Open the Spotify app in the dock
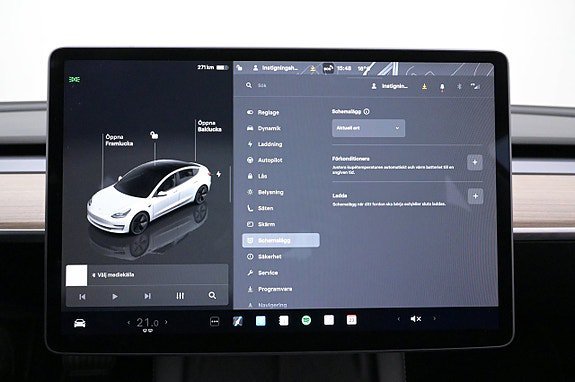This screenshot has width=575, height=382. point(306,320)
